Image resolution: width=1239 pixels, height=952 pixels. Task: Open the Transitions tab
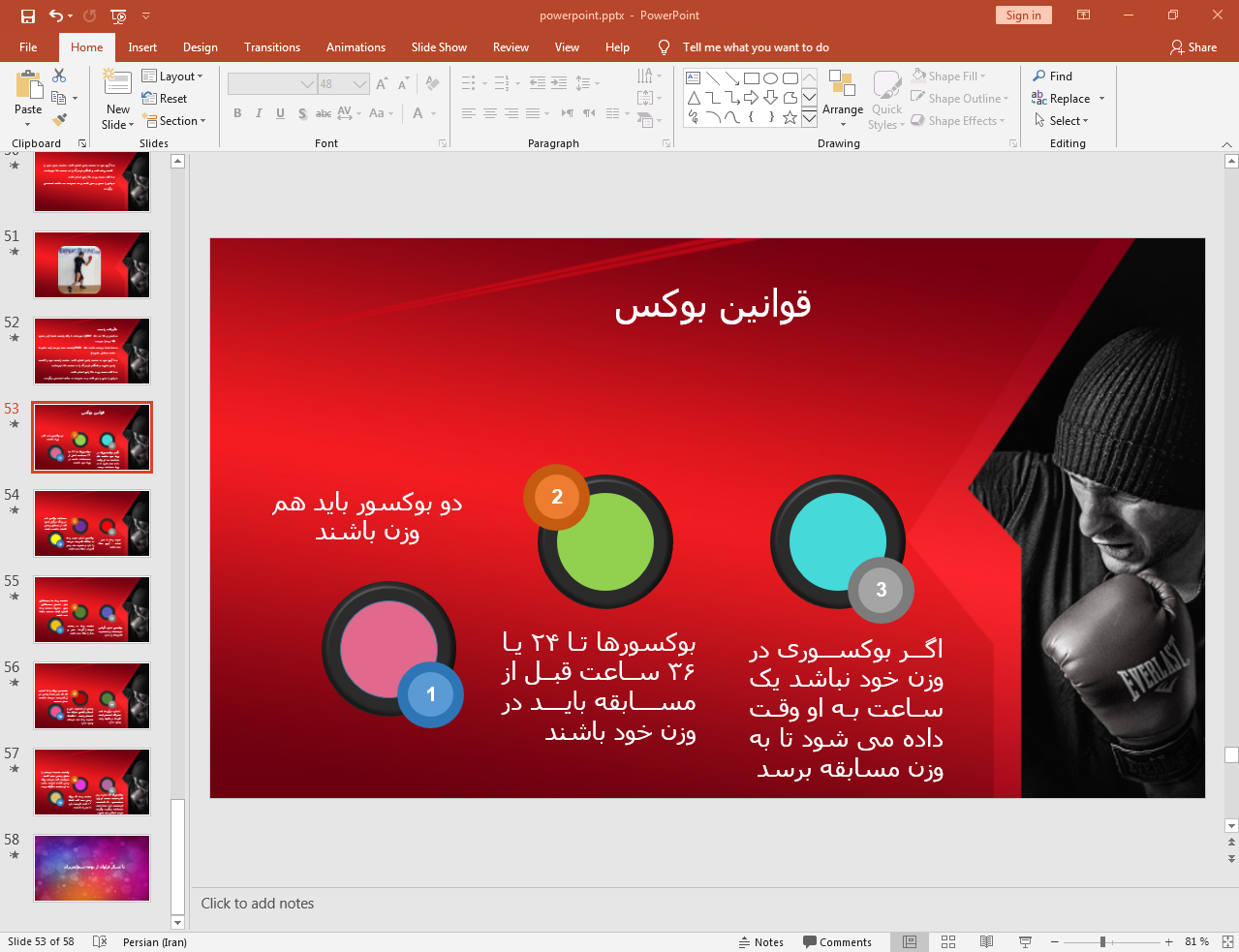[272, 47]
